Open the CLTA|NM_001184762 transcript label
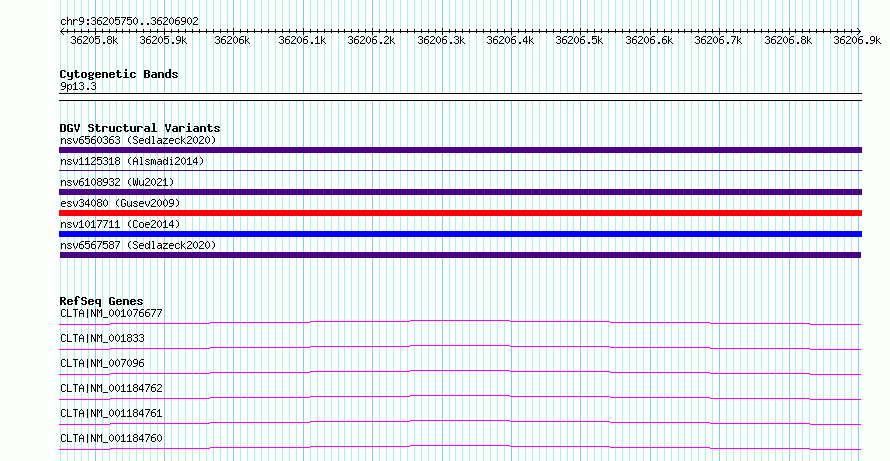Screen dimensions: 890x461 [111, 389]
